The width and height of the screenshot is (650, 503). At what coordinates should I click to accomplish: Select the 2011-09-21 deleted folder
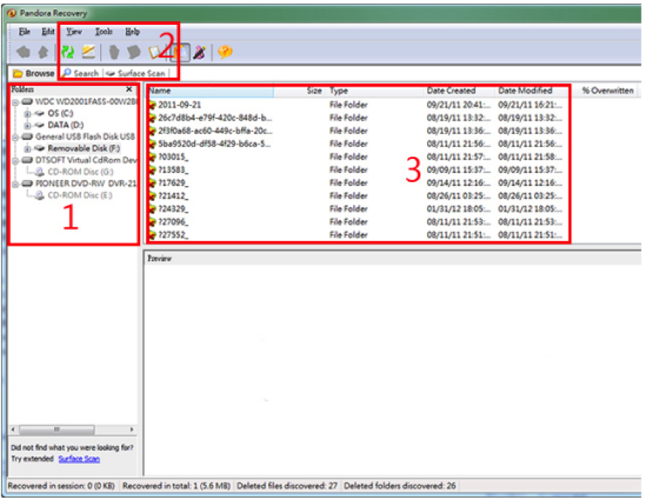coord(178,103)
